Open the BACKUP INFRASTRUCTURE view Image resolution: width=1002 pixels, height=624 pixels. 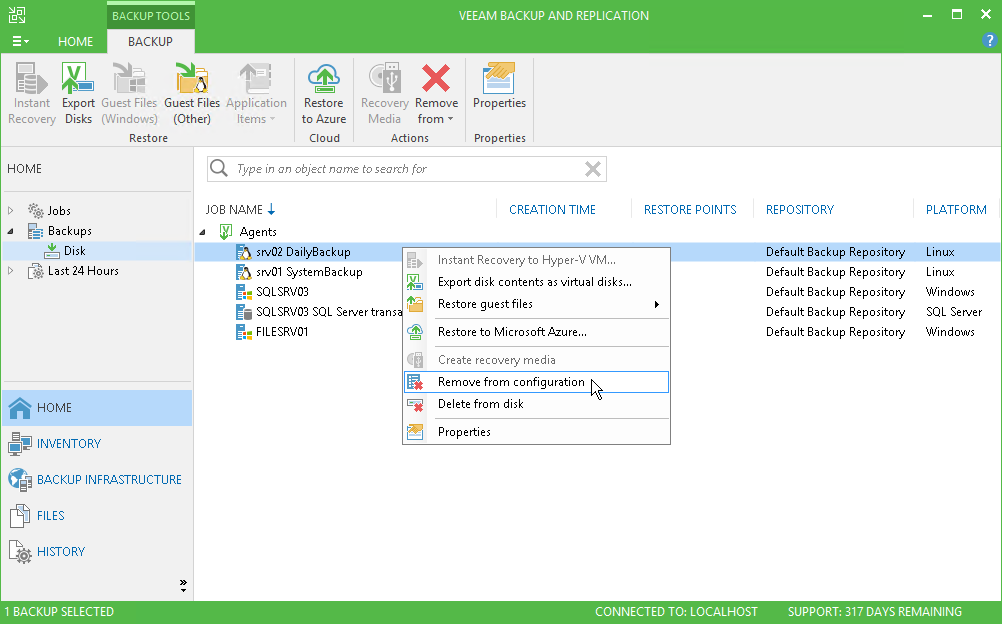(97, 480)
